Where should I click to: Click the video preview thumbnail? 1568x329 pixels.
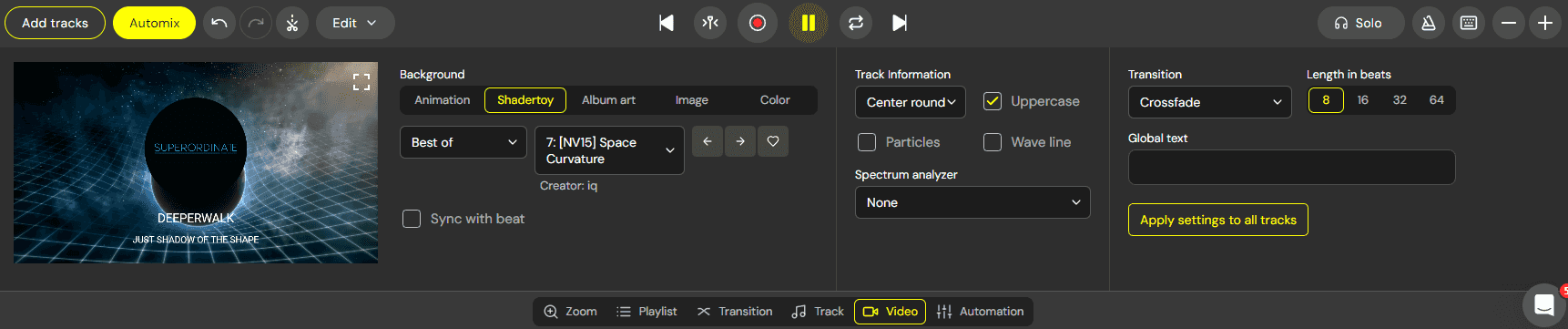click(196, 162)
